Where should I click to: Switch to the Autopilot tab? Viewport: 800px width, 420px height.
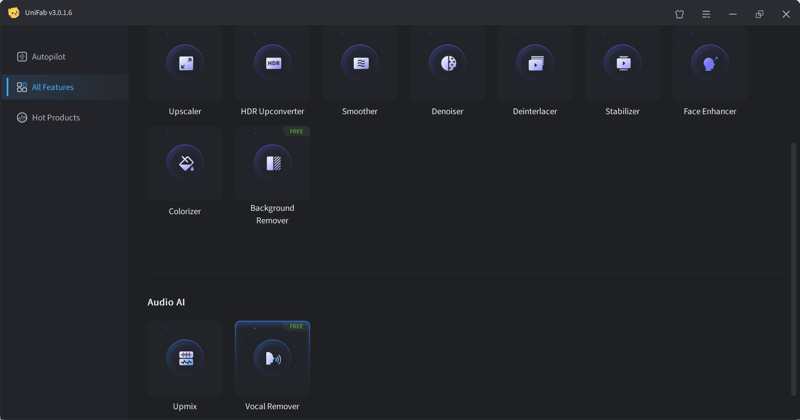pyautogui.click(x=48, y=57)
